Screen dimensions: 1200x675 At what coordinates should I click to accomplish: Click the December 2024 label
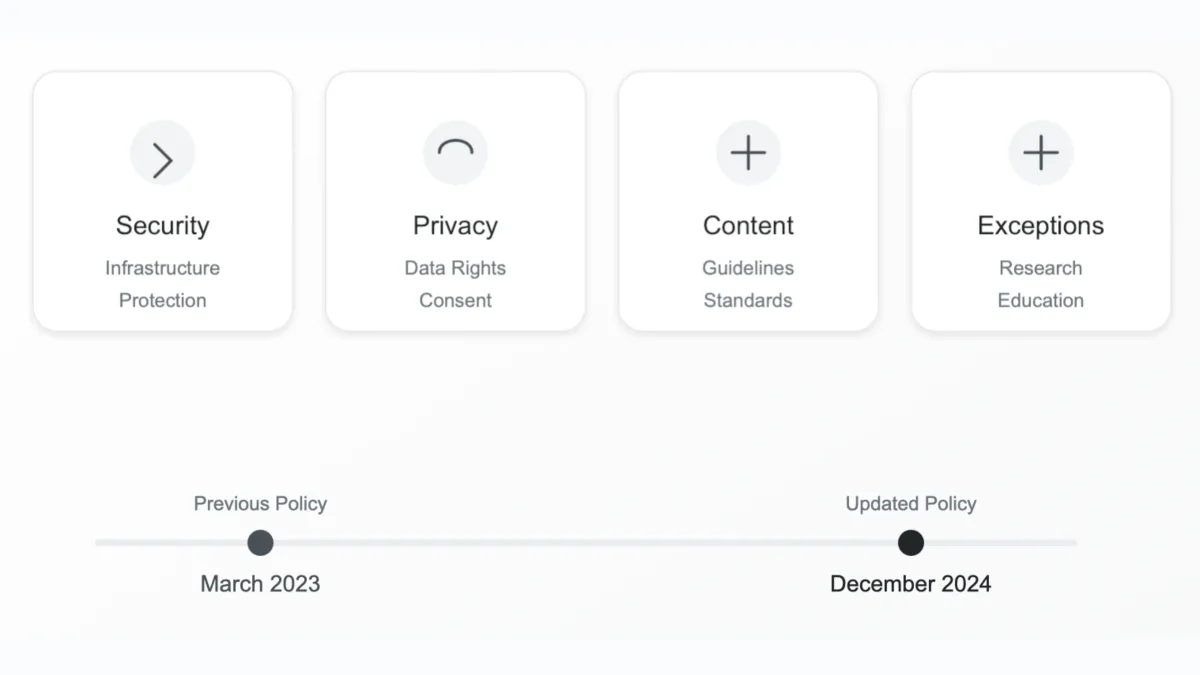(x=910, y=583)
